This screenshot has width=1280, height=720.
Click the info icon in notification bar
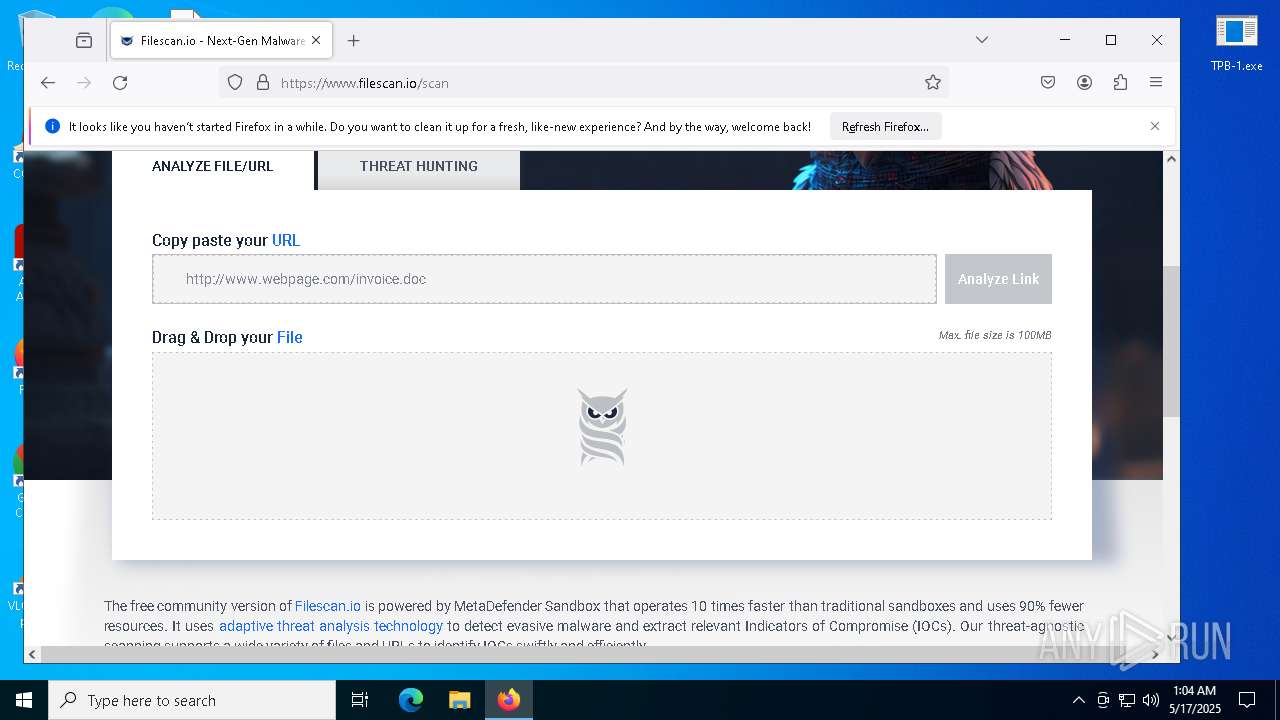(52, 127)
